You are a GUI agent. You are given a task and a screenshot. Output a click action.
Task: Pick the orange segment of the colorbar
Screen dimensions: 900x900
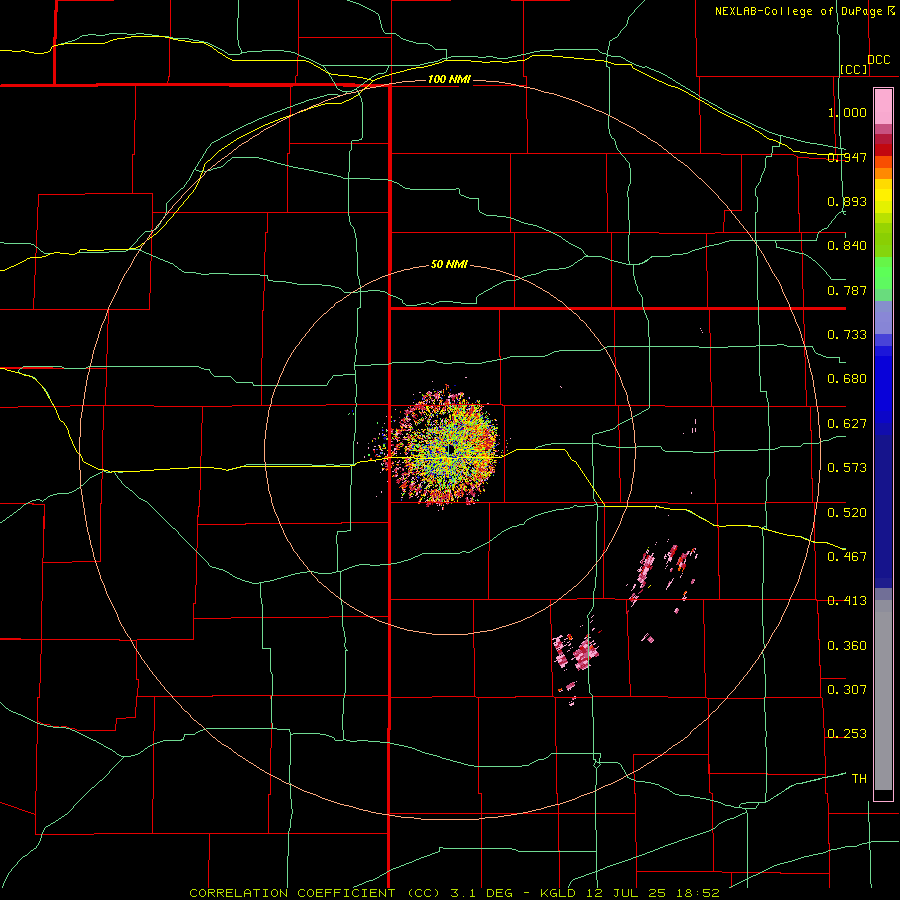883,173
